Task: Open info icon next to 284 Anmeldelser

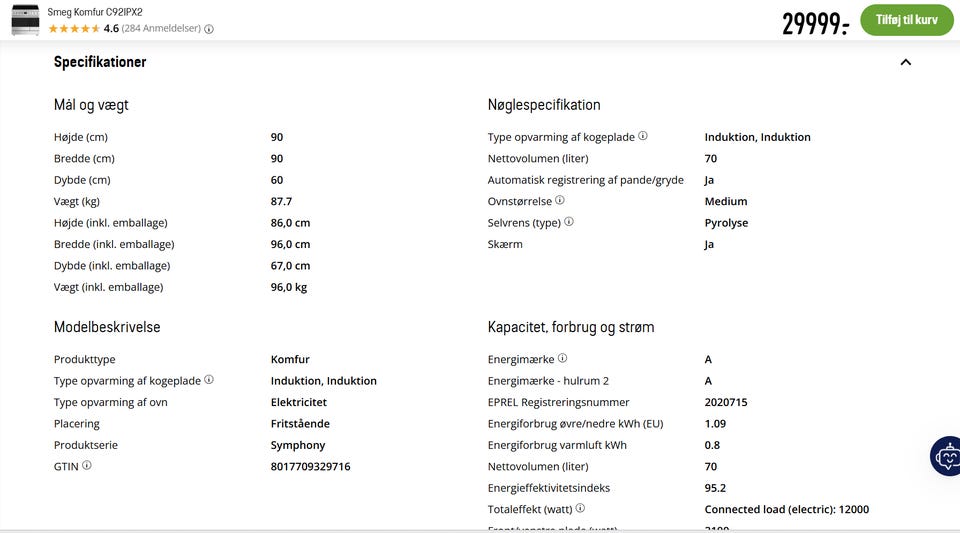Action: tap(209, 29)
